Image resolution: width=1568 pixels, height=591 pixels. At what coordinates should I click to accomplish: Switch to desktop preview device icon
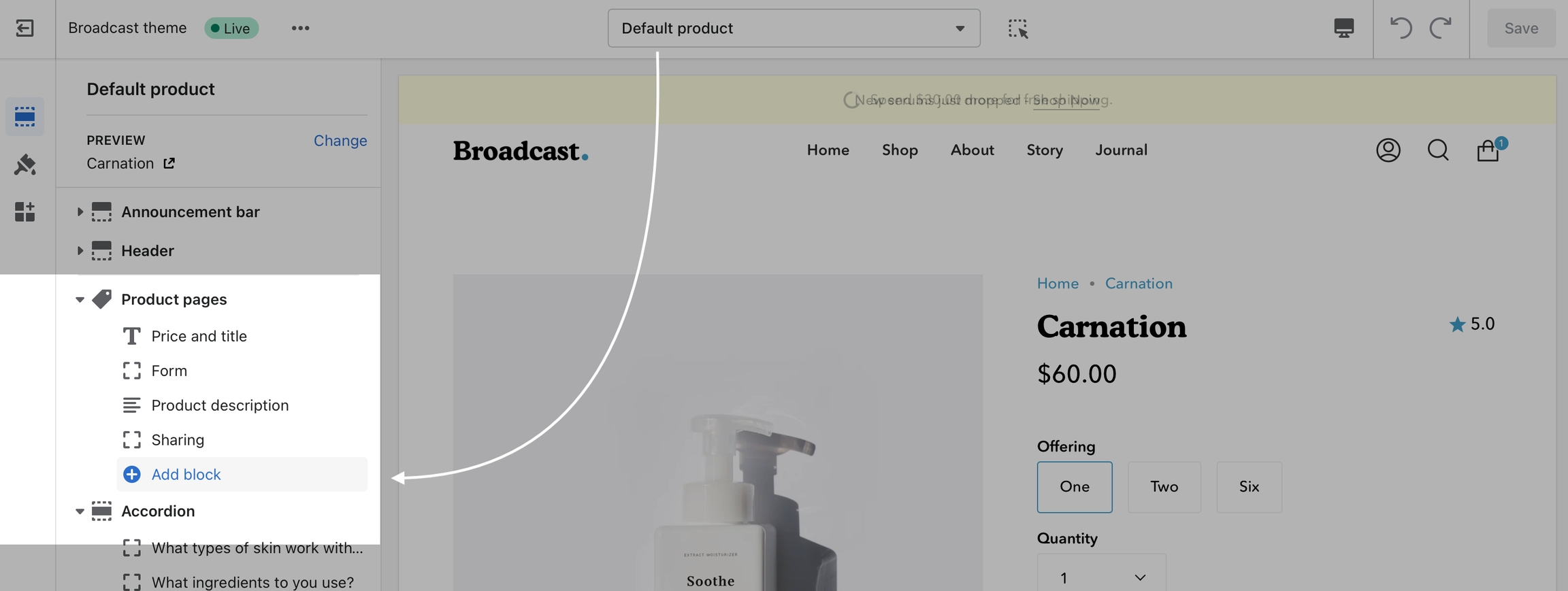point(1343,28)
